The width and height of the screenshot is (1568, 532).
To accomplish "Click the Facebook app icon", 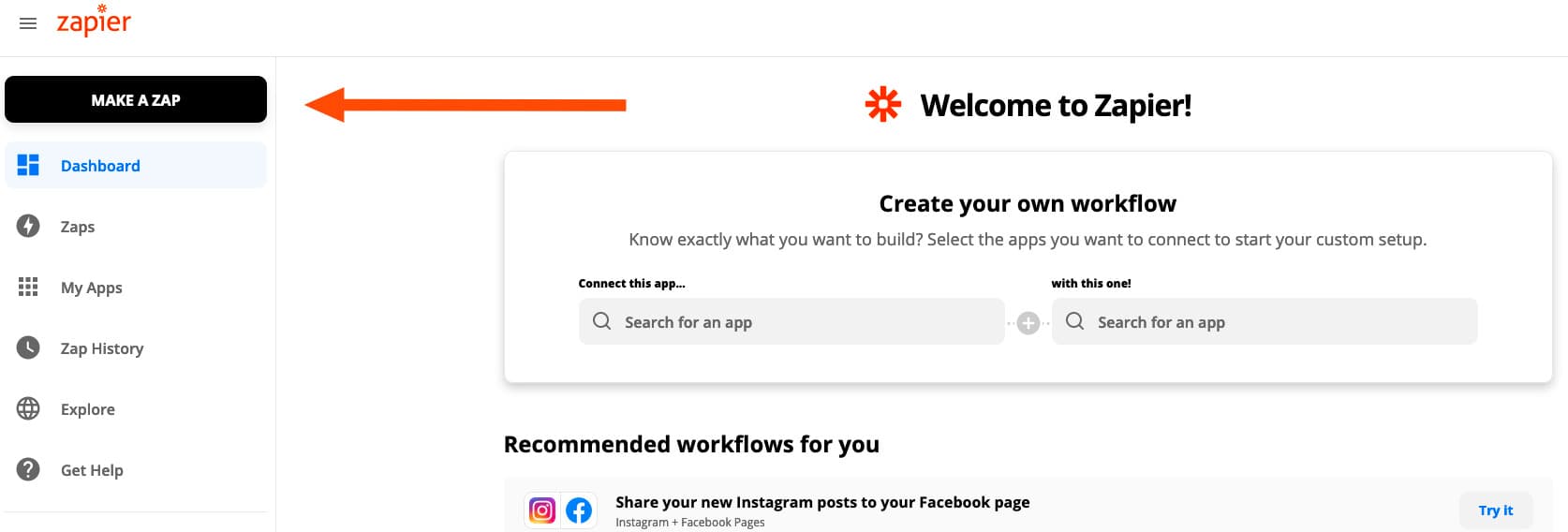I will (579, 510).
